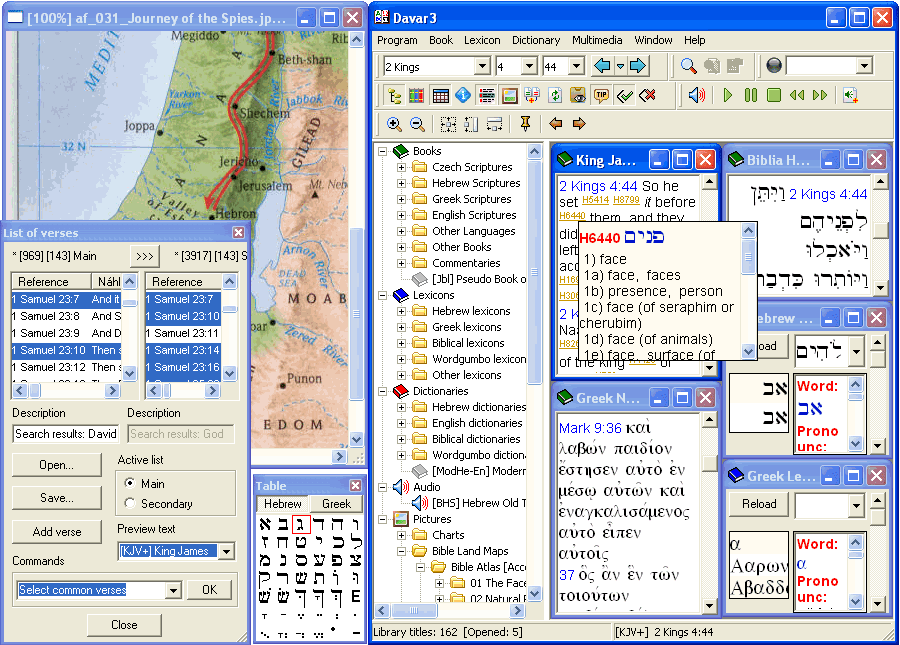Go to next verse with blue right arrow
The height and width of the screenshot is (645, 900).
point(638,66)
